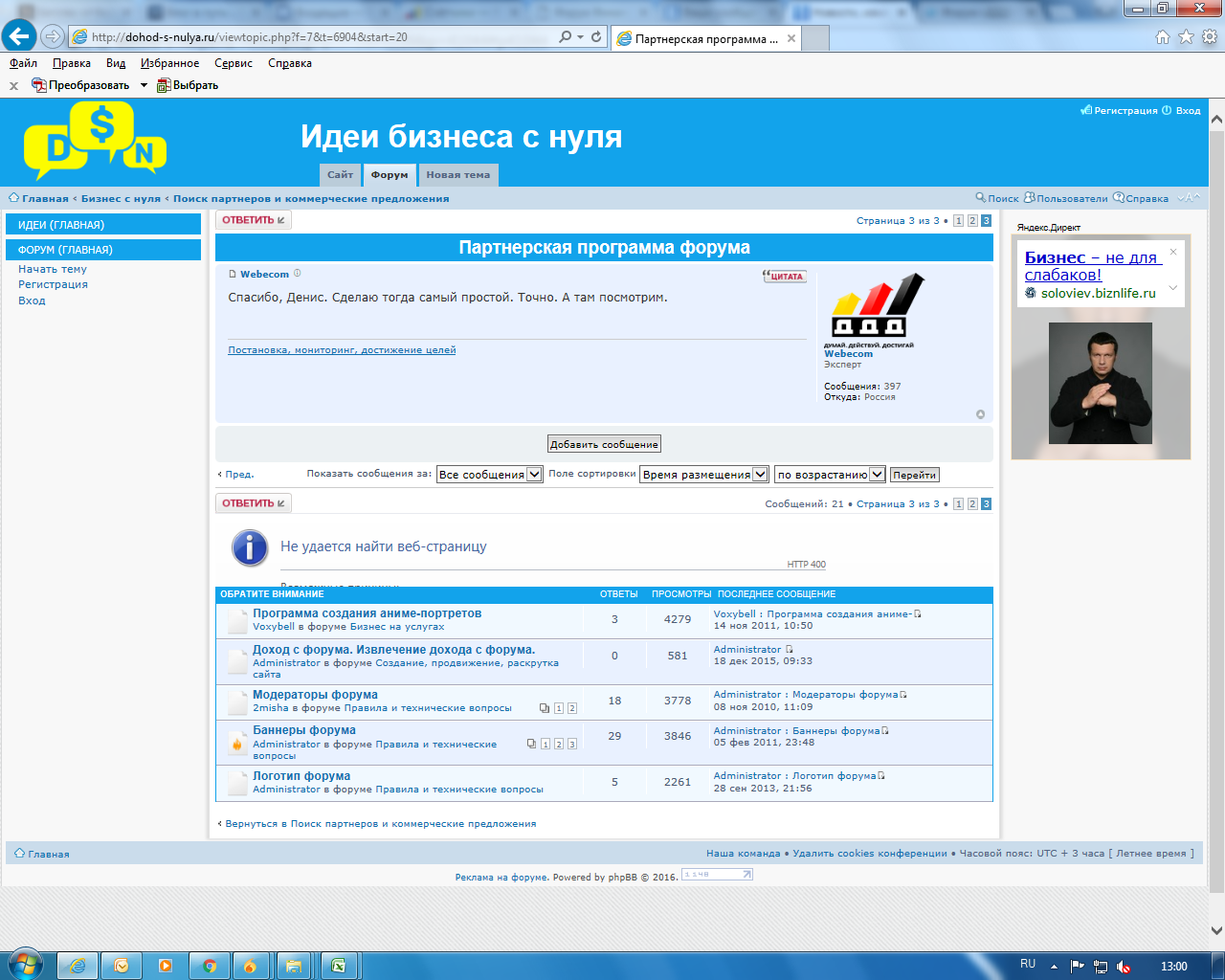Open browser Tools gear icon

click(x=1209, y=36)
